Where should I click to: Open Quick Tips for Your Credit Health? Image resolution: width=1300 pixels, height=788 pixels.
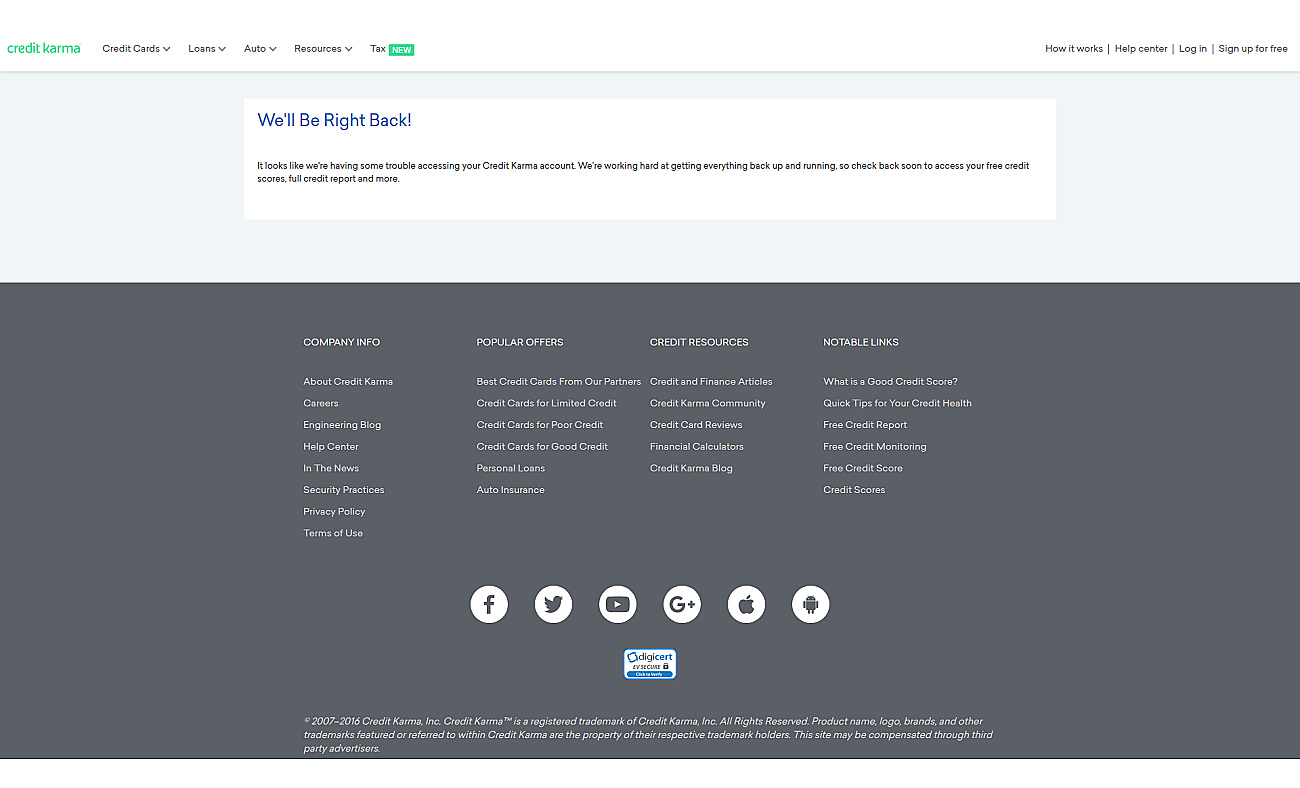898,404
